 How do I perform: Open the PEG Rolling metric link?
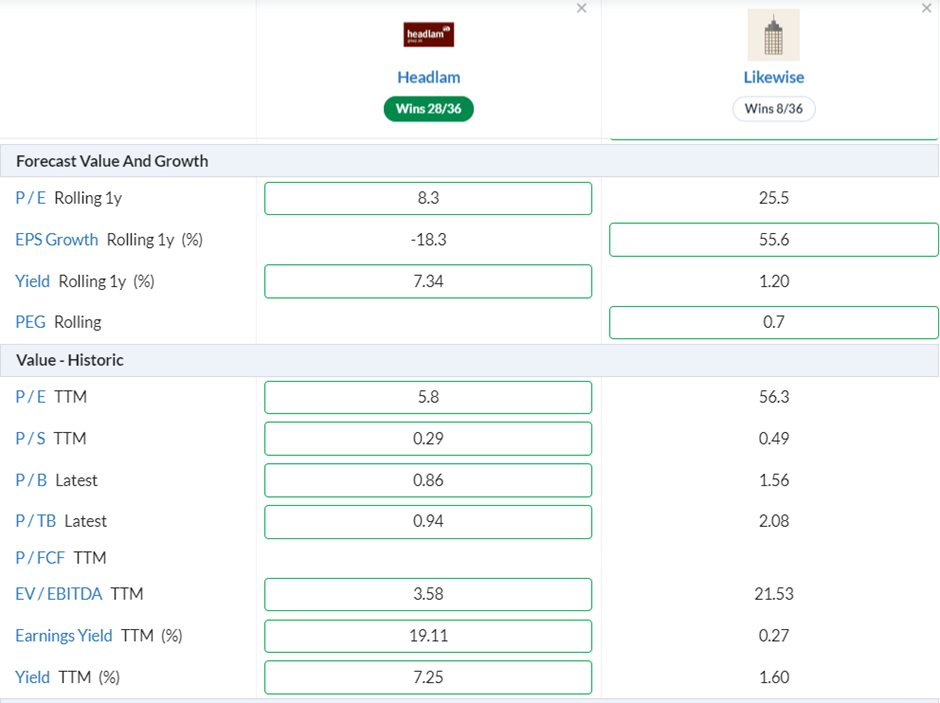click(x=31, y=322)
